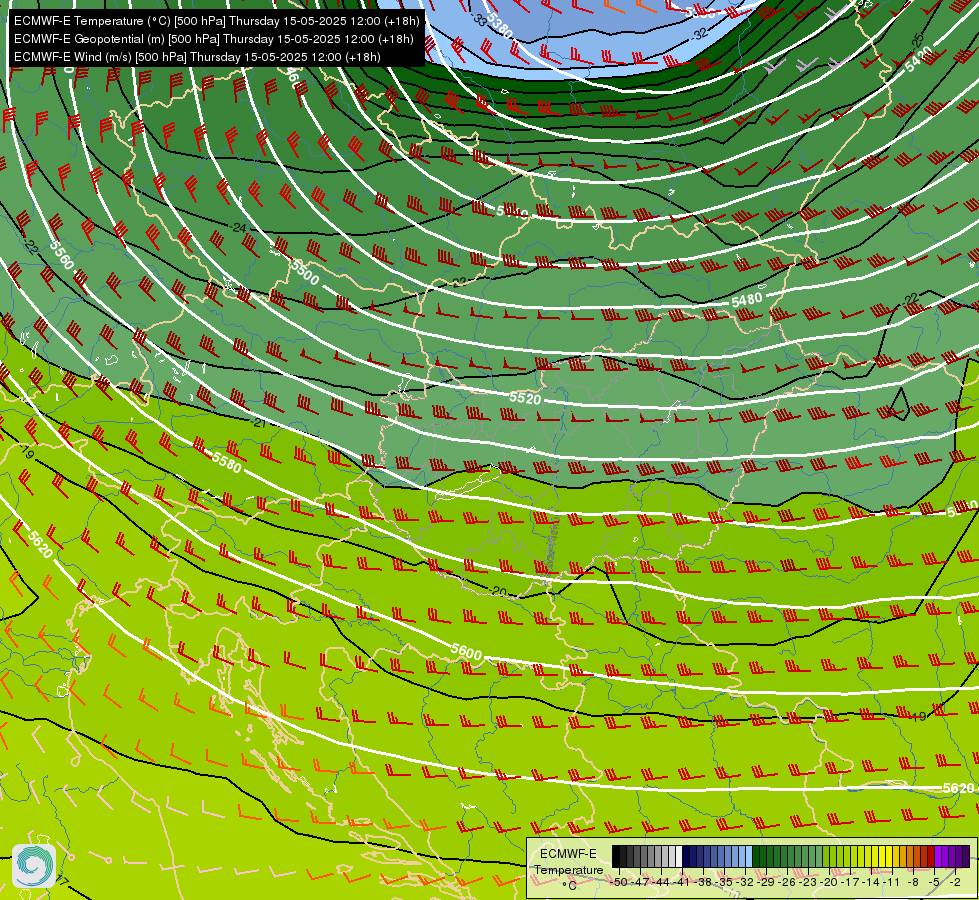The image size is (979, 900).
Task: Click the 5500 geopotential contour label
Action: (305, 272)
